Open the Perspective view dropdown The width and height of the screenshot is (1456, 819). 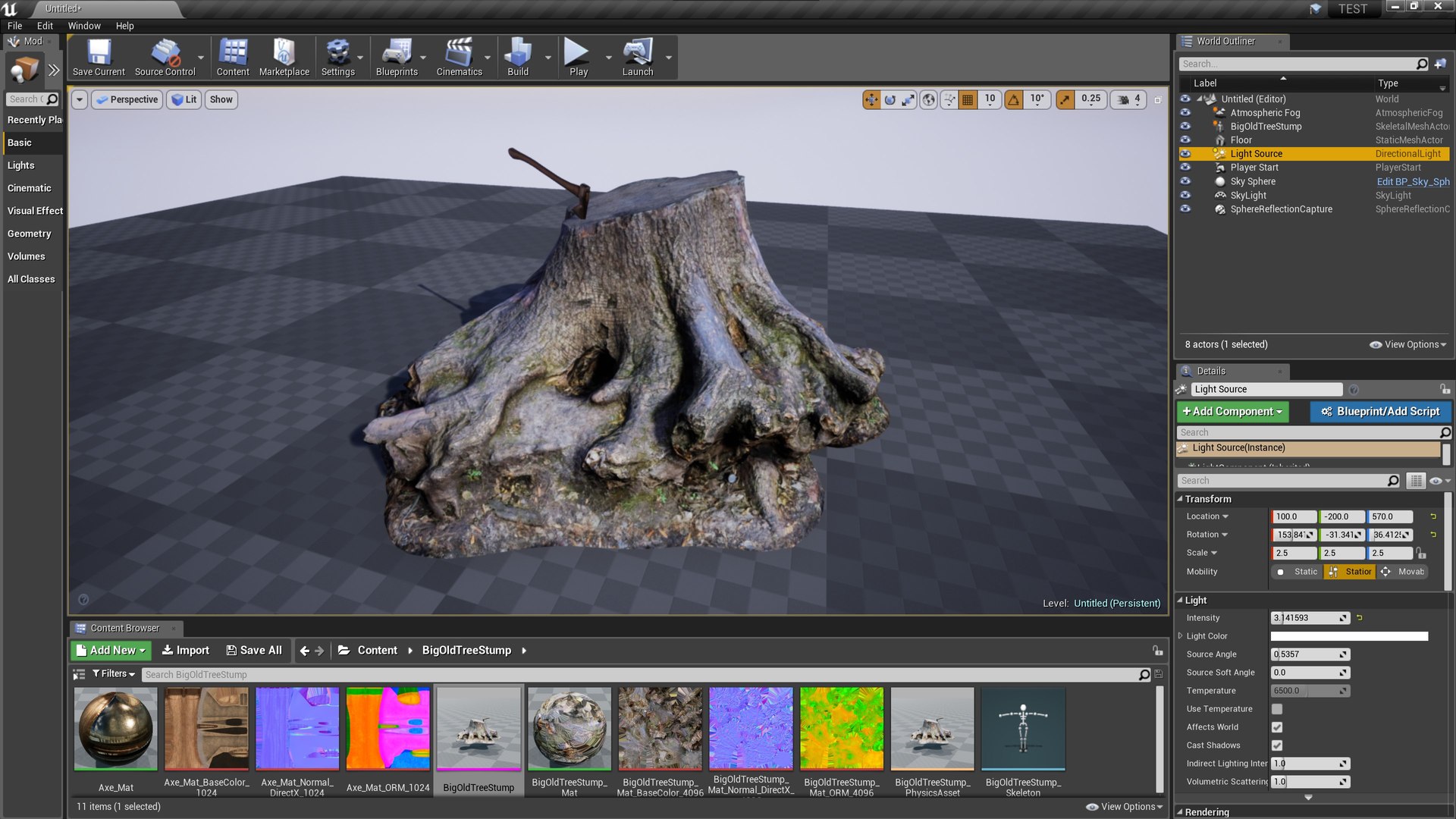tap(127, 99)
